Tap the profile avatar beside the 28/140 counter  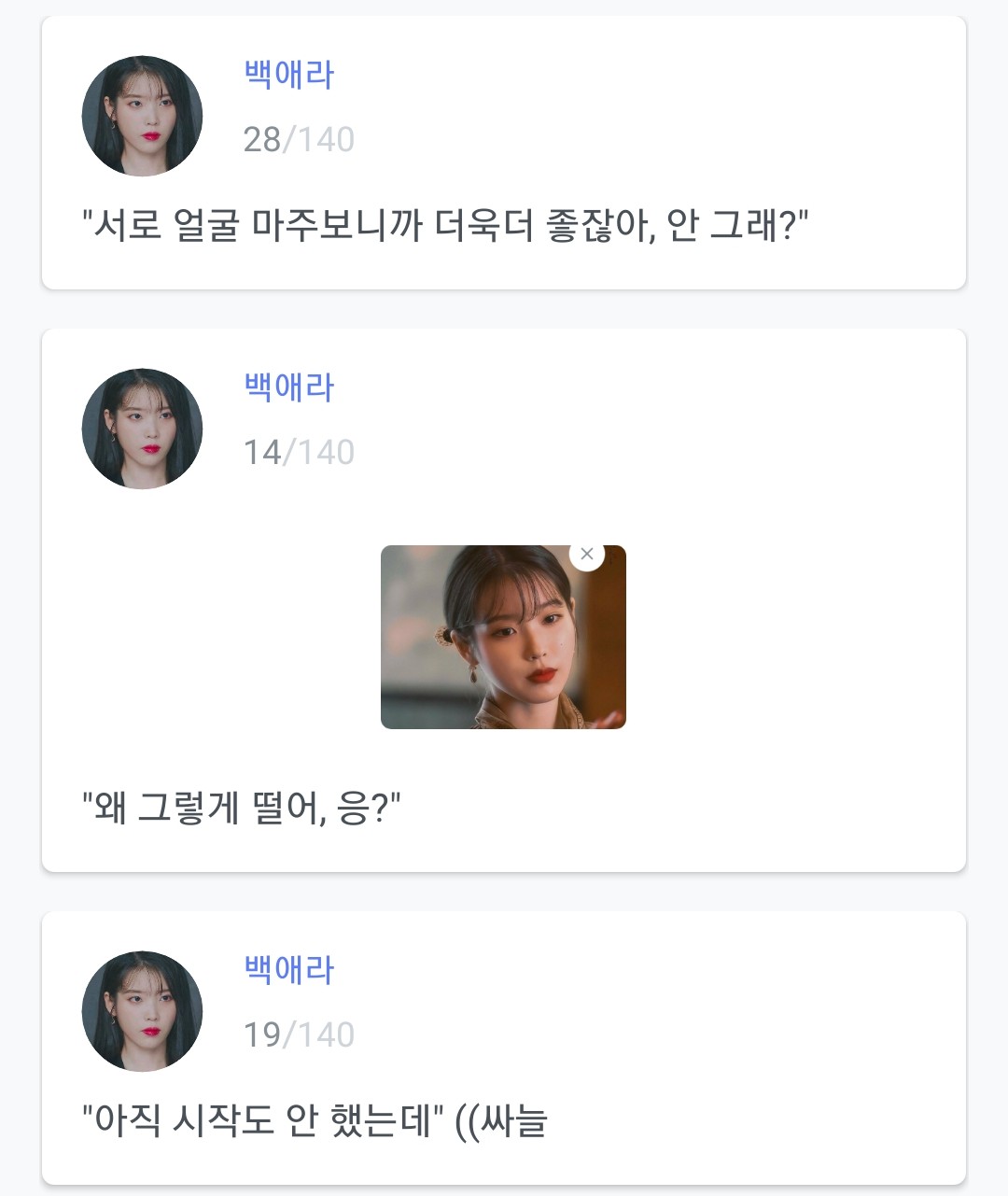pos(143,116)
